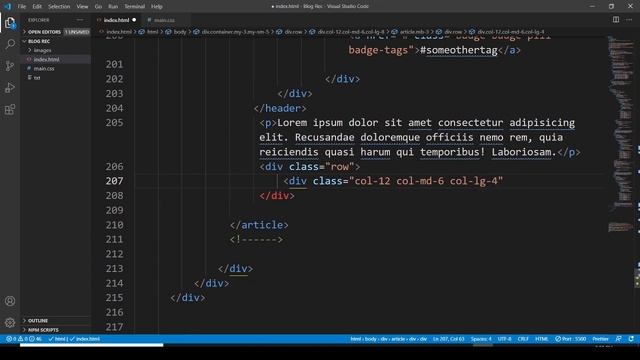Place cursor on the closing article tag

[x=259, y=225]
